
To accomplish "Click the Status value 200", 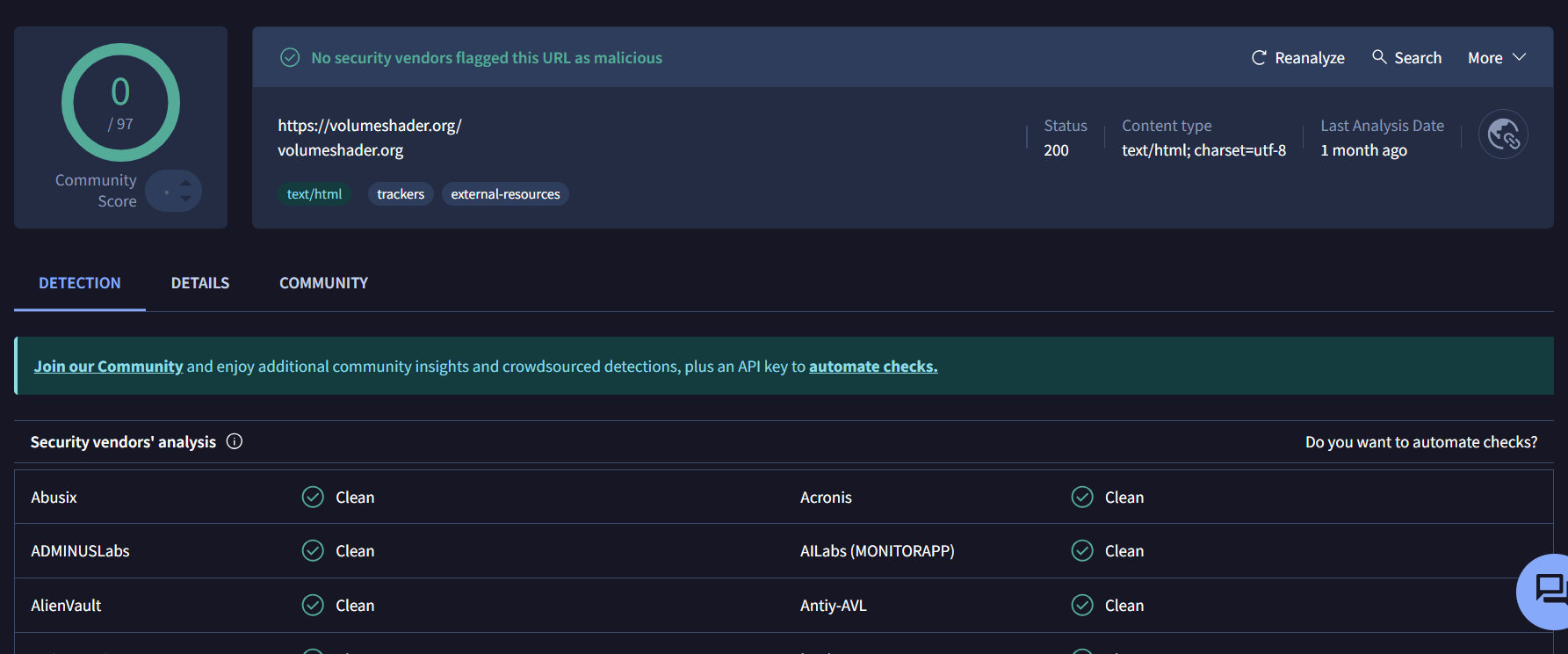I will (1056, 150).
